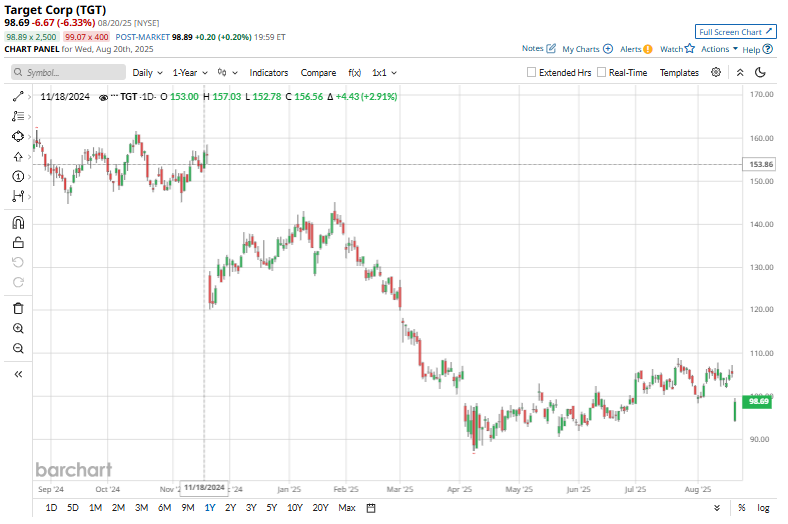Add to My Charts link

tap(587, 49)
